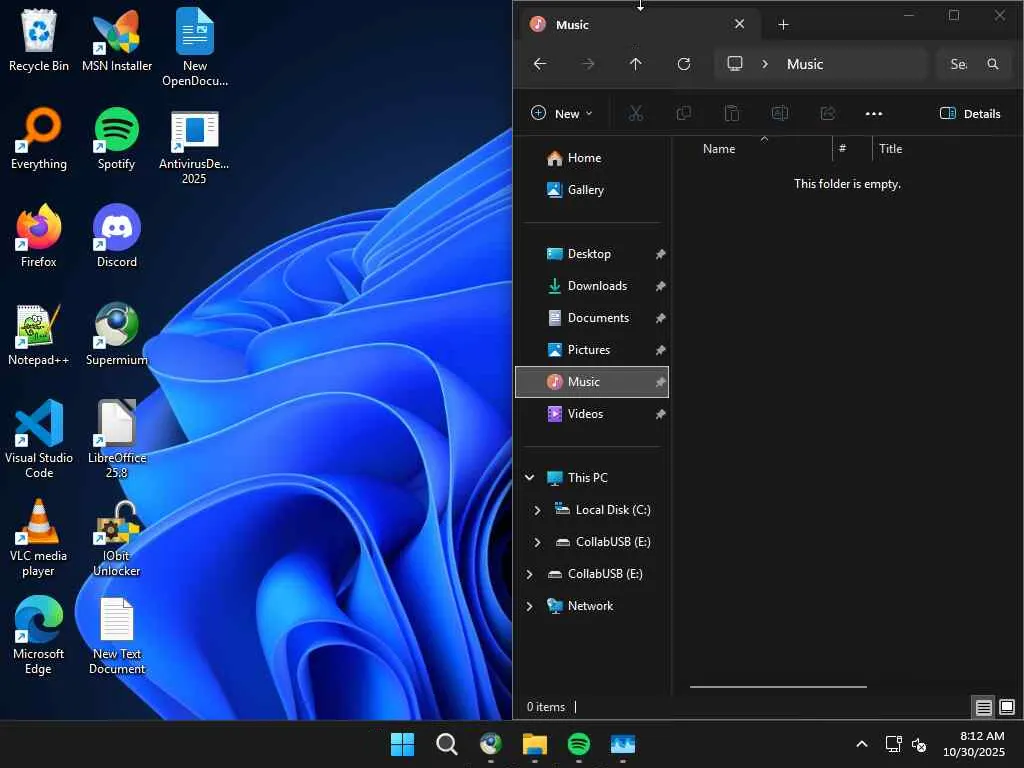Click the search magnifier in File Explorer
The image size is (1024, 768).
(993, 64)
